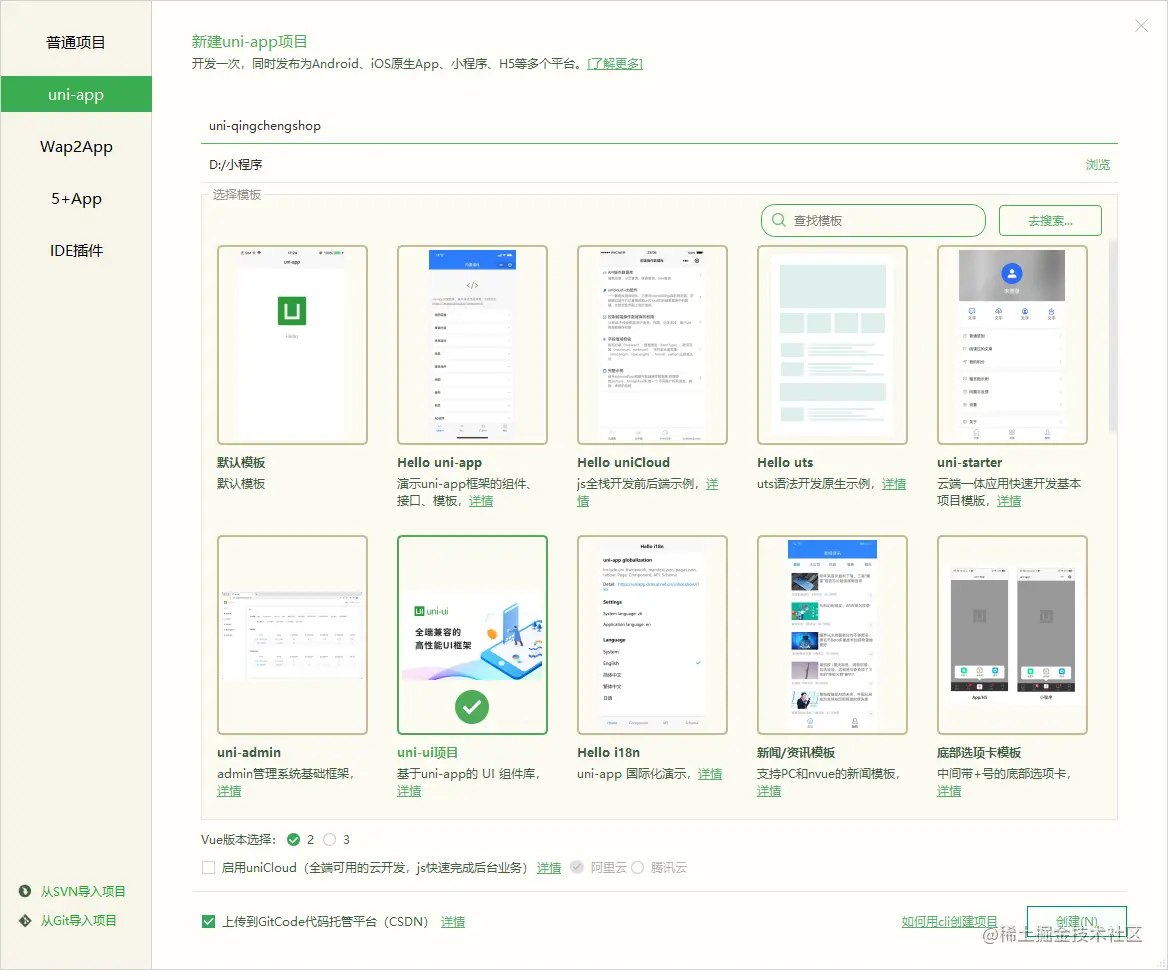Select the Hello uts template thumbnail
The image size is (1168, 970).
pyautogui.click(x=832, y=345)
